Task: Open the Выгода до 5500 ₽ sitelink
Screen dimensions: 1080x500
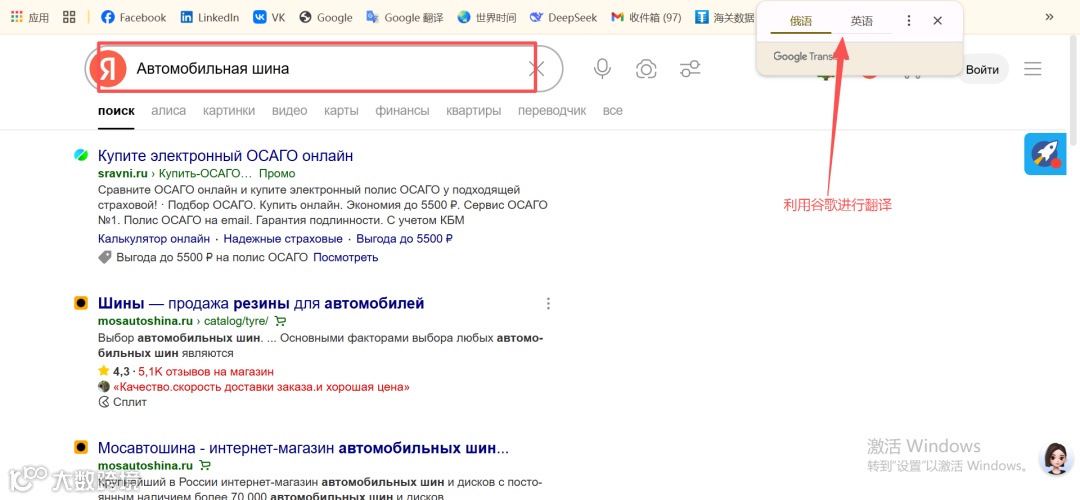Action: click(x=404, y=239)
